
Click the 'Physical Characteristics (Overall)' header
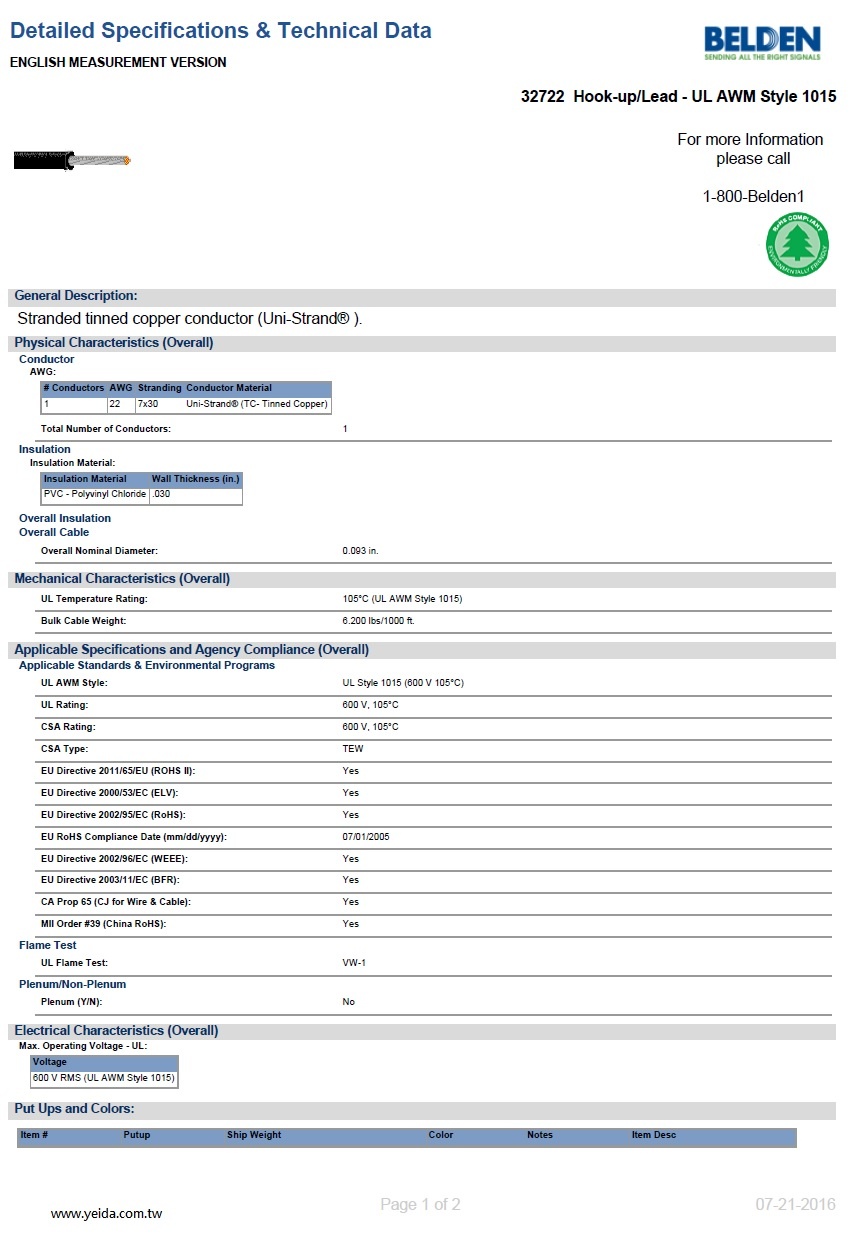click(x=114, y=343)
